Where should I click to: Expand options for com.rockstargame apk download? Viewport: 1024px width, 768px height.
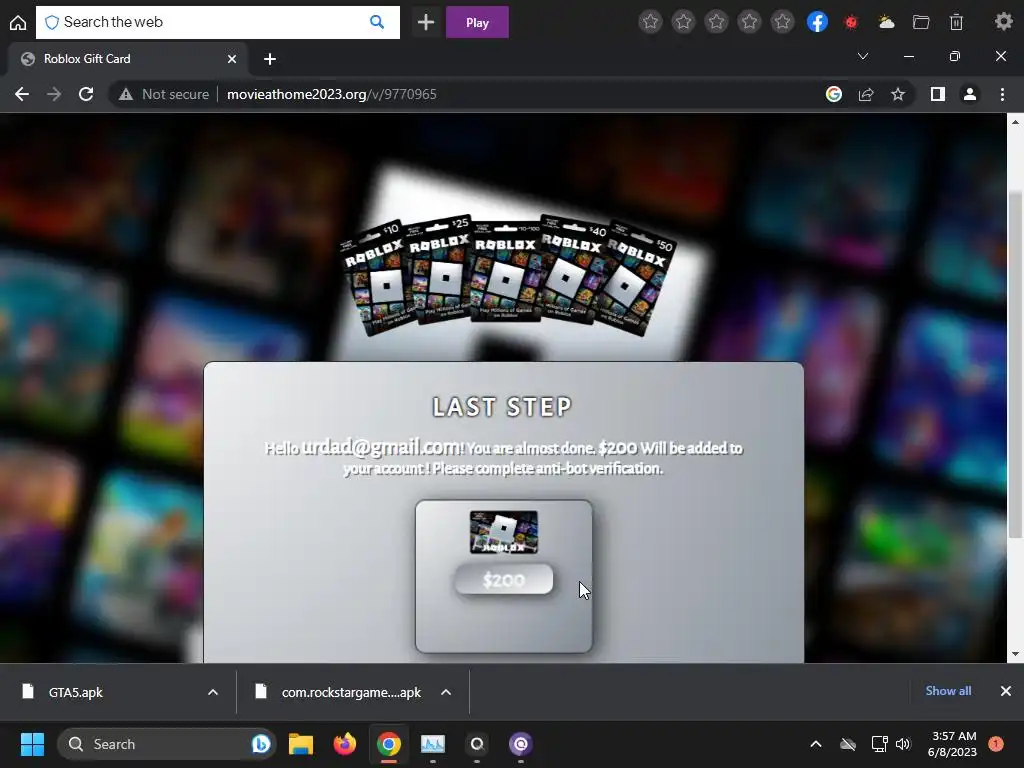pyautogui.click(x=446, y=692)
